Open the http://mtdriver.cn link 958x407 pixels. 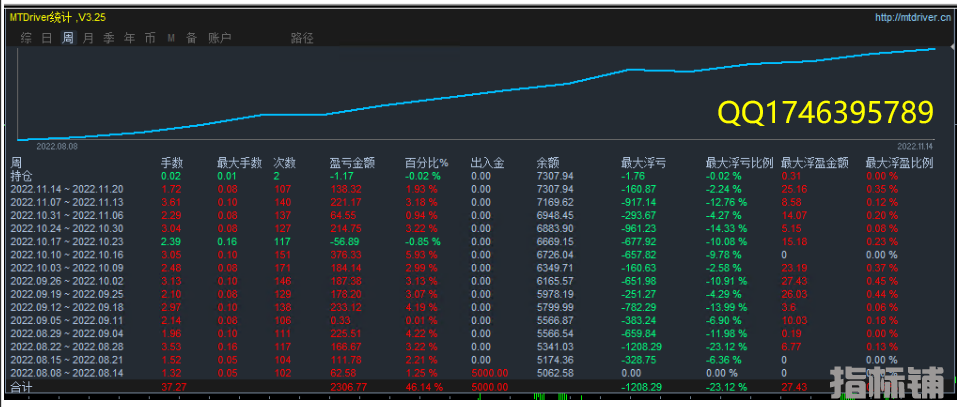click(911, 17)
